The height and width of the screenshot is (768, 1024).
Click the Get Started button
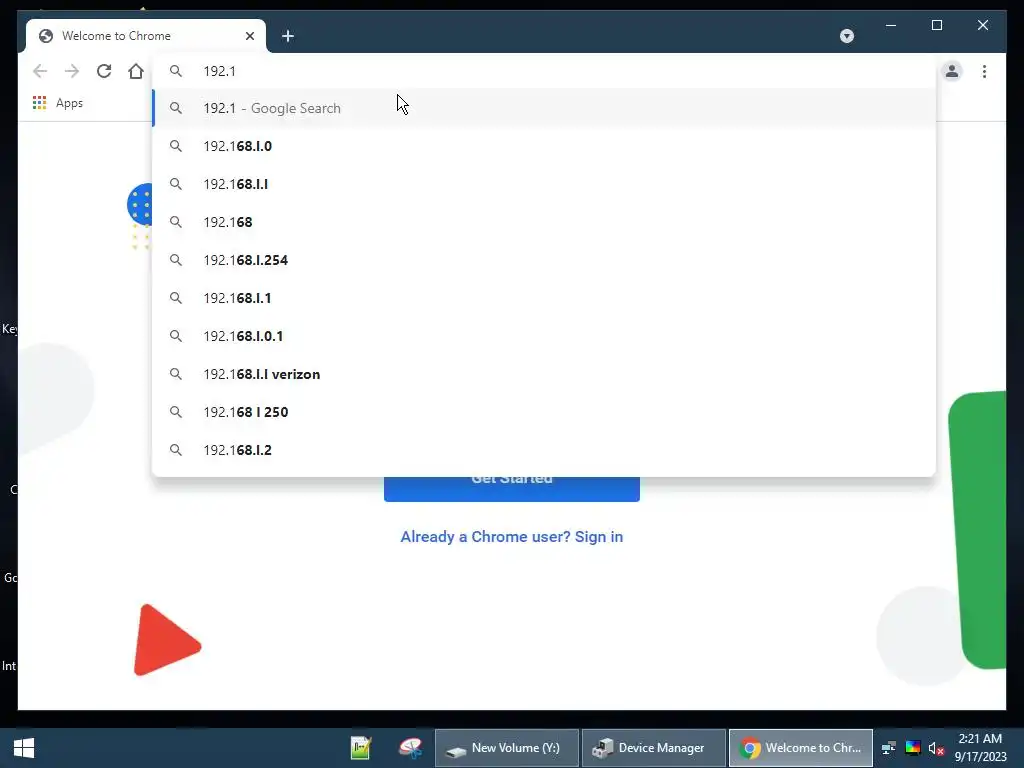click(512, 489)
